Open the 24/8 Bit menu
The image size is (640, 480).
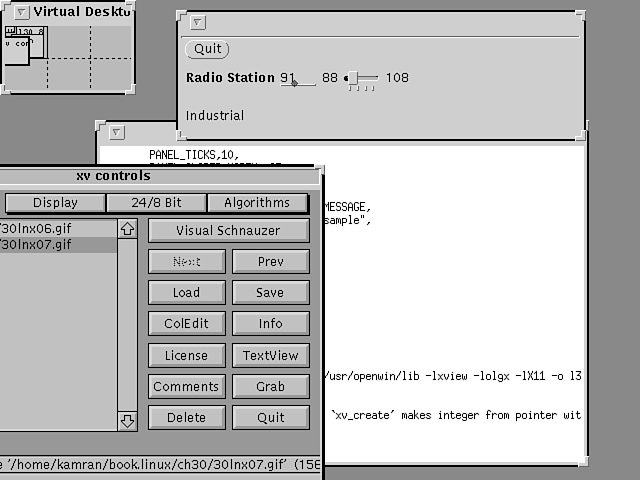click(x=157, y=203)
